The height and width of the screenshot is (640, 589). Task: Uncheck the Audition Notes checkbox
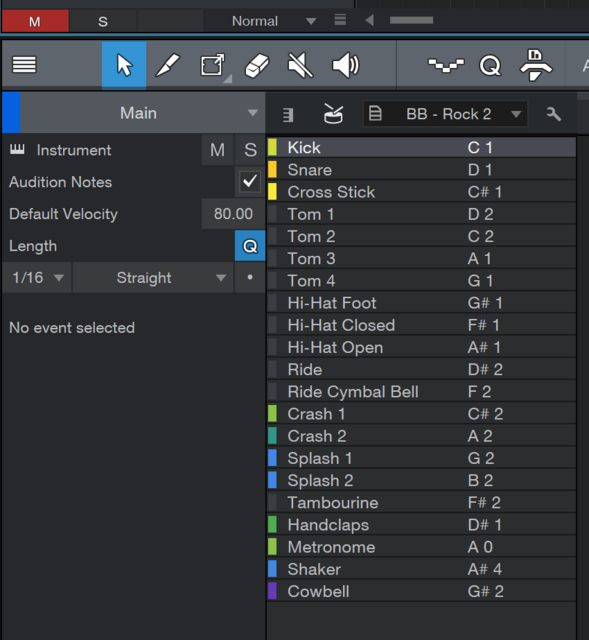(x=250, y=182)
